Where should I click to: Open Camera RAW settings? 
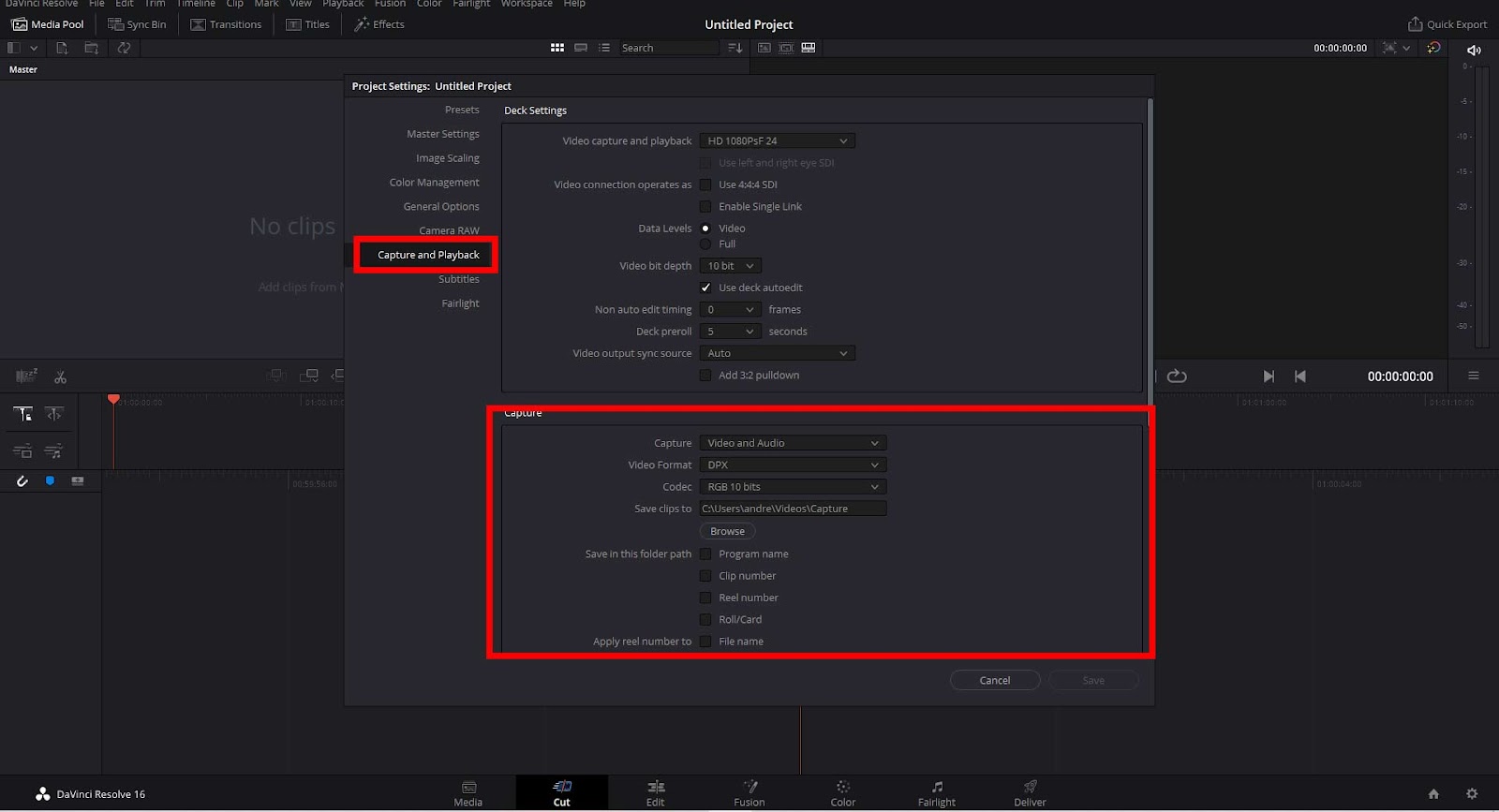450,231
